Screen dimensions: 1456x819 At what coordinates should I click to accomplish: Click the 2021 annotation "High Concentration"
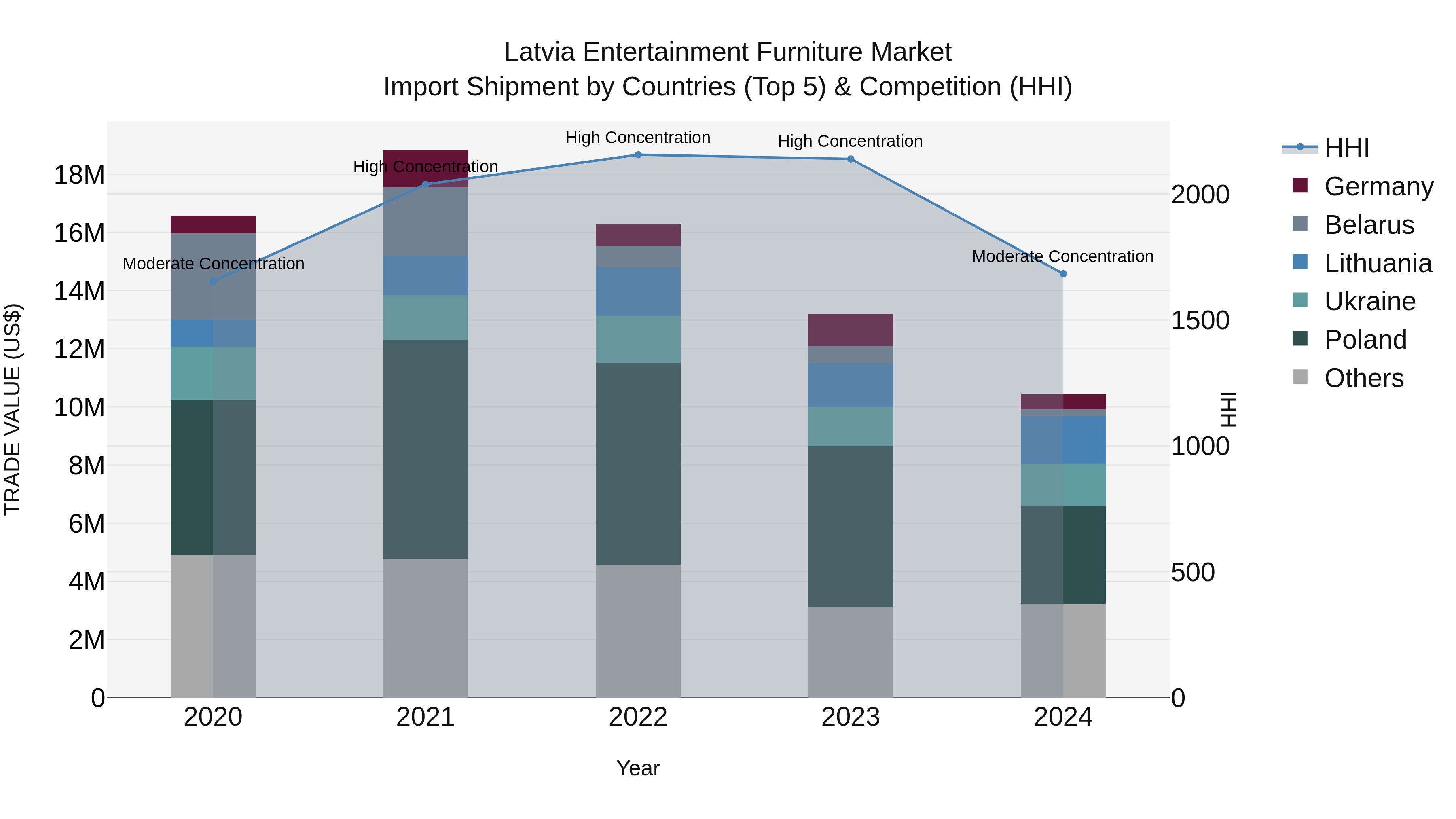click(x=425, y=167)
